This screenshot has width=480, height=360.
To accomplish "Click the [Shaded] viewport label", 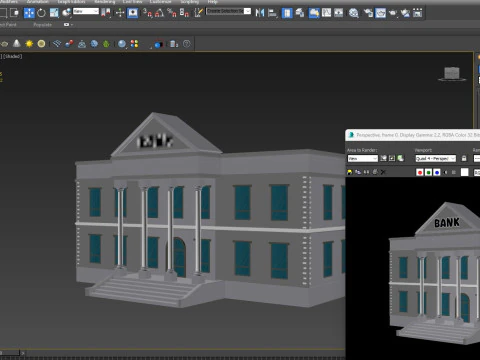I will pos(13,56).
